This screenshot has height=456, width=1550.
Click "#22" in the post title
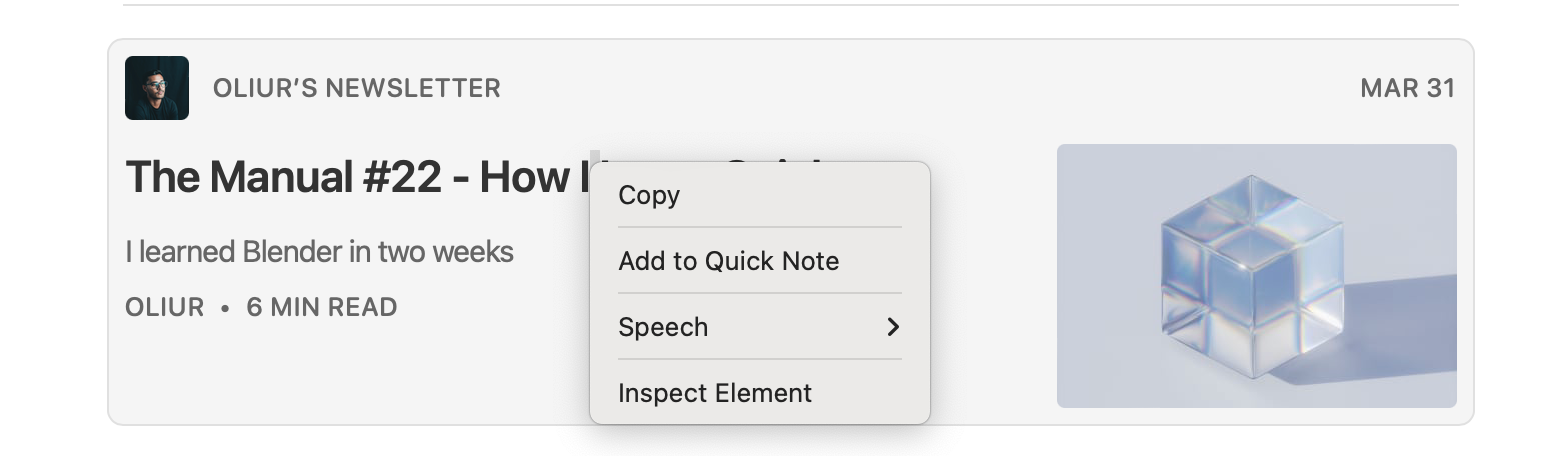click(402, 178)
